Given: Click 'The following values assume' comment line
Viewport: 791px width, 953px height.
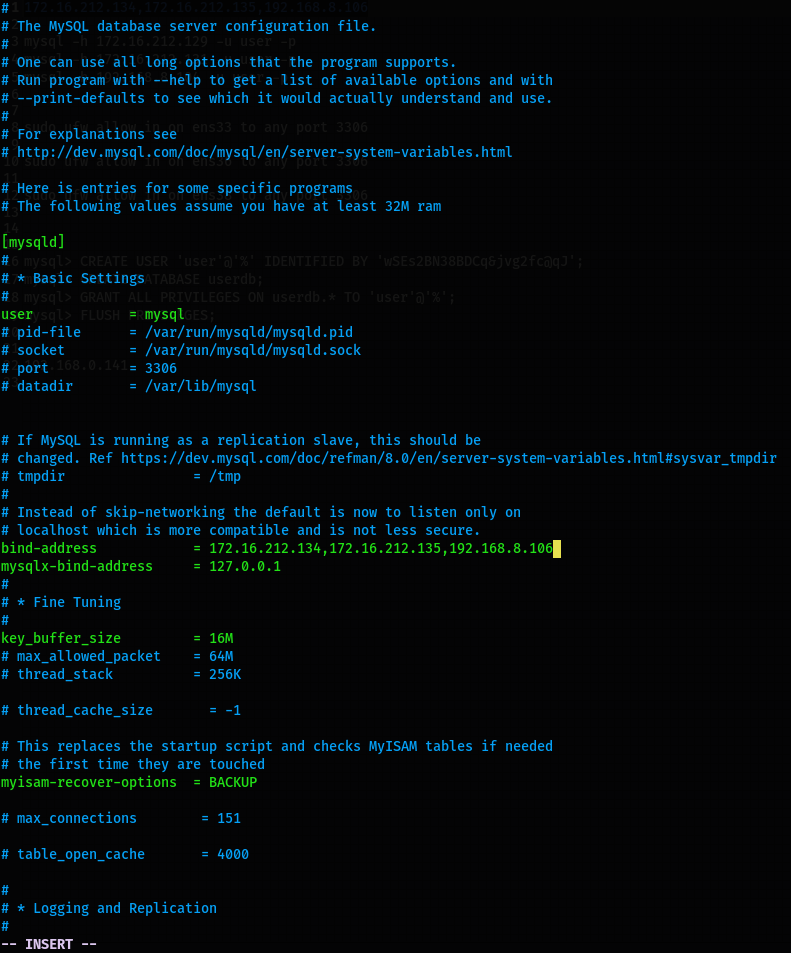Looking at the screenshot, I should [x=221, y=207].
